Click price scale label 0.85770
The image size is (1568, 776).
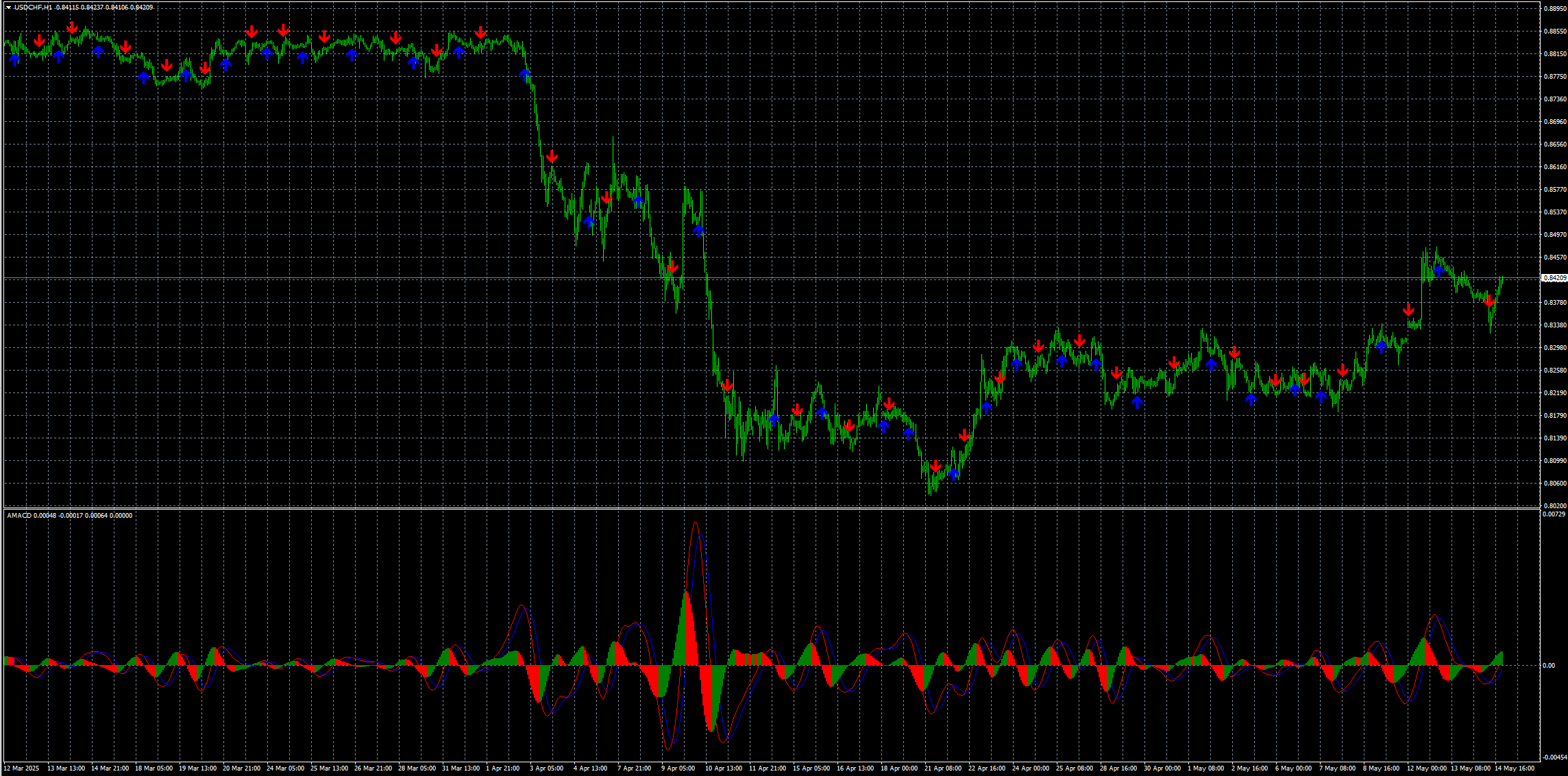click(1554, 189)
